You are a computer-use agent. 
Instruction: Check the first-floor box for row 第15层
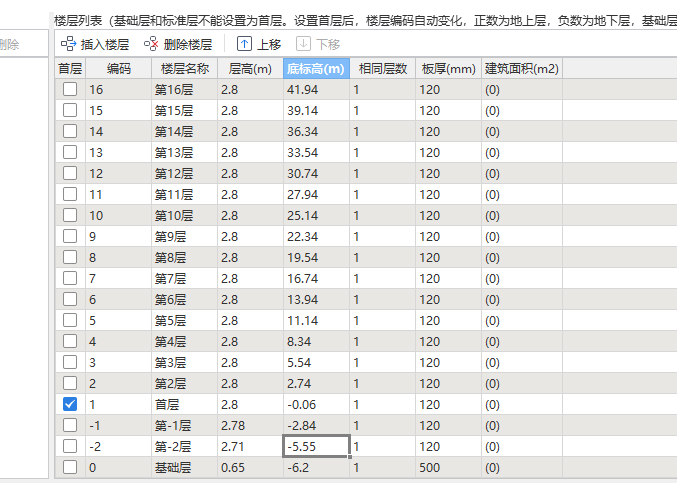(70, 110)
